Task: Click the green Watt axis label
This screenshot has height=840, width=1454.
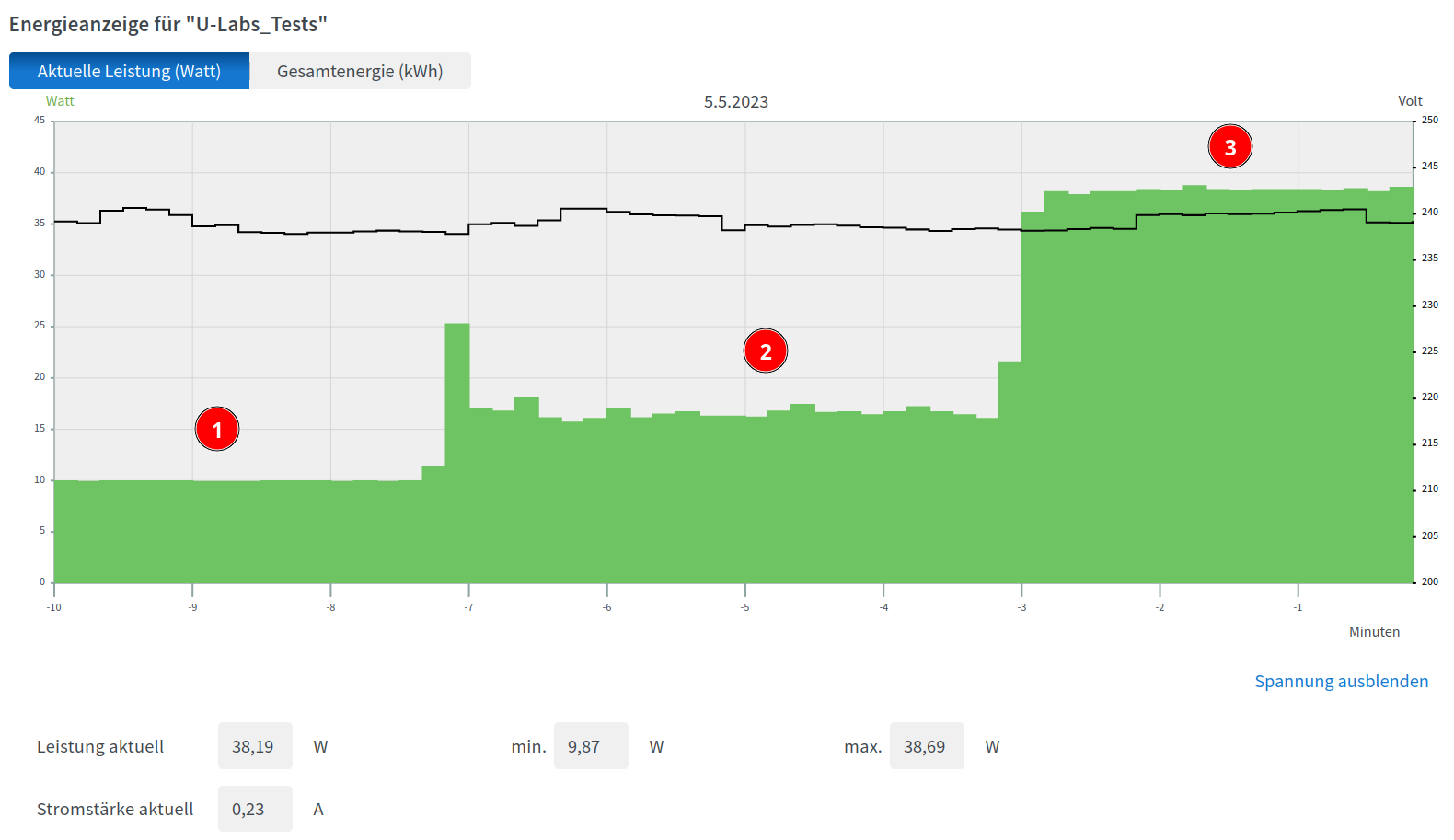Action: coord(60,101)
